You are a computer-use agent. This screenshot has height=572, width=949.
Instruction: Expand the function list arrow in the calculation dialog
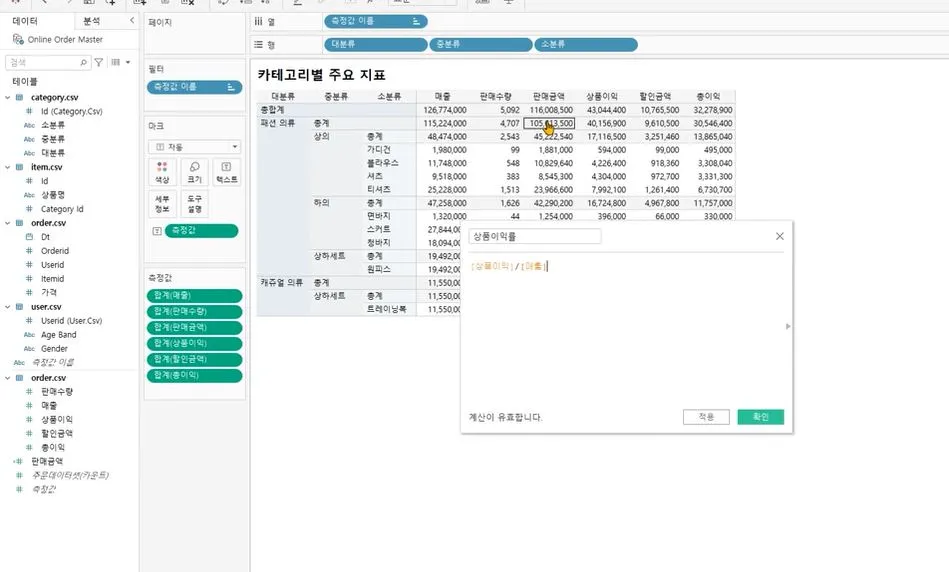[787, 326]
